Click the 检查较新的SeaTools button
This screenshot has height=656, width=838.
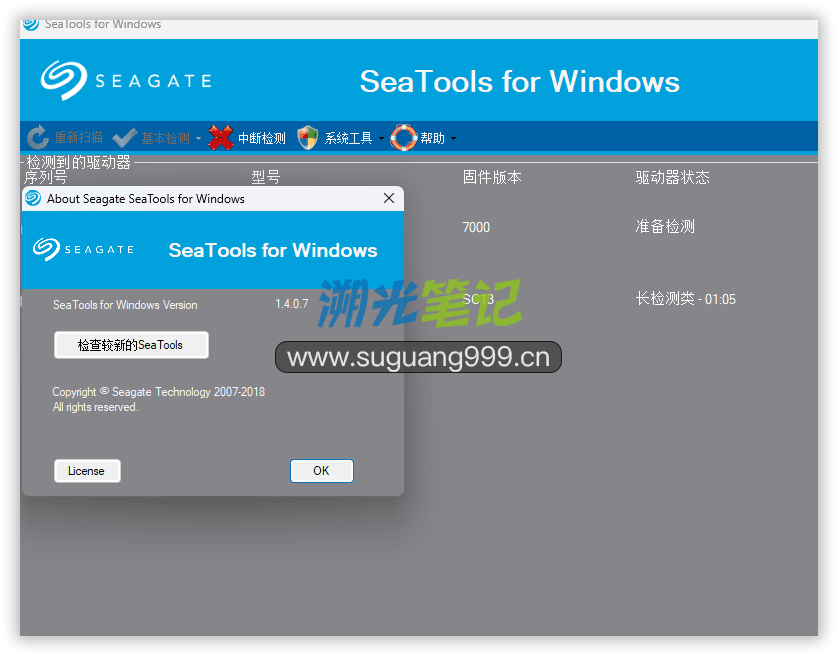pyautogui.click(x=131, y=345)
